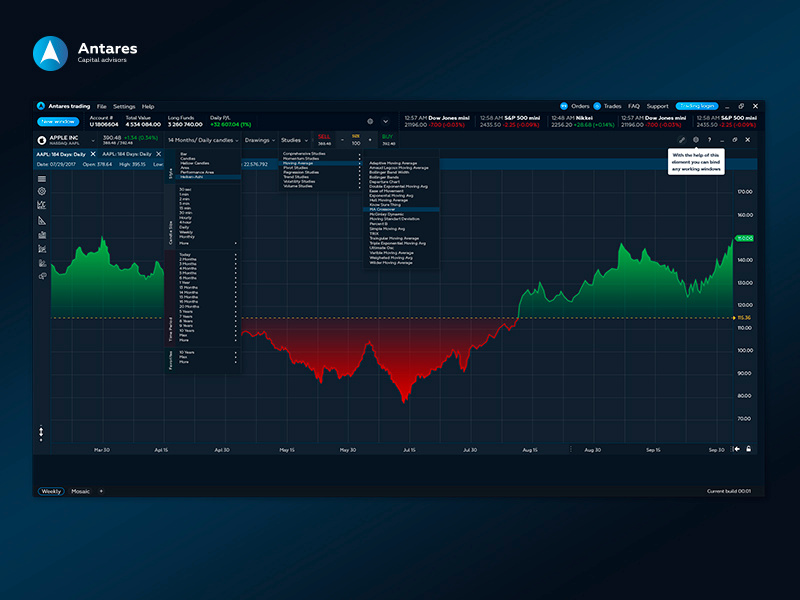The image size is (800, 600).
Task: Click the histogram icon in sidebar
Action: click(42, 263)
